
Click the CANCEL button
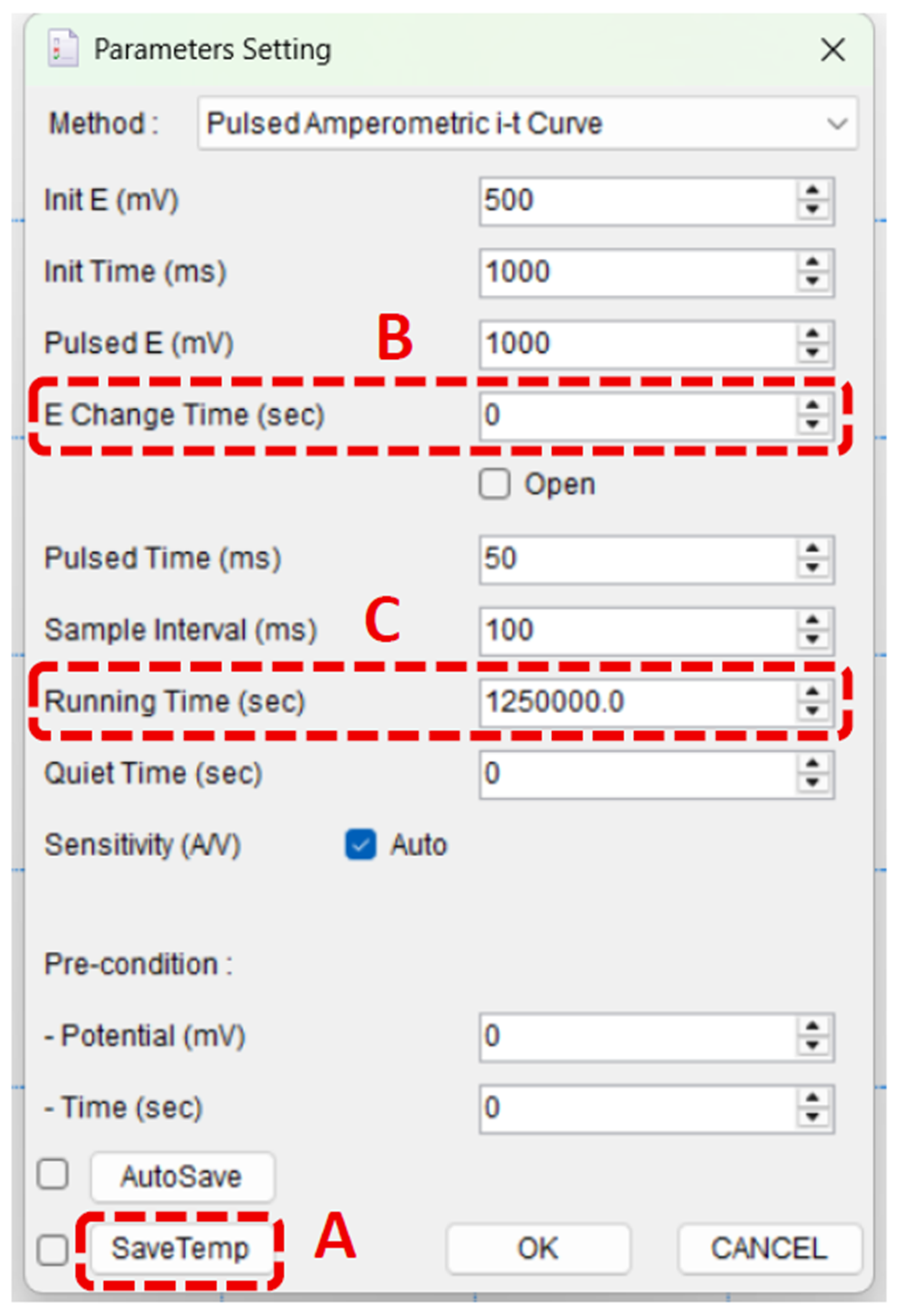coord(769,1249)
